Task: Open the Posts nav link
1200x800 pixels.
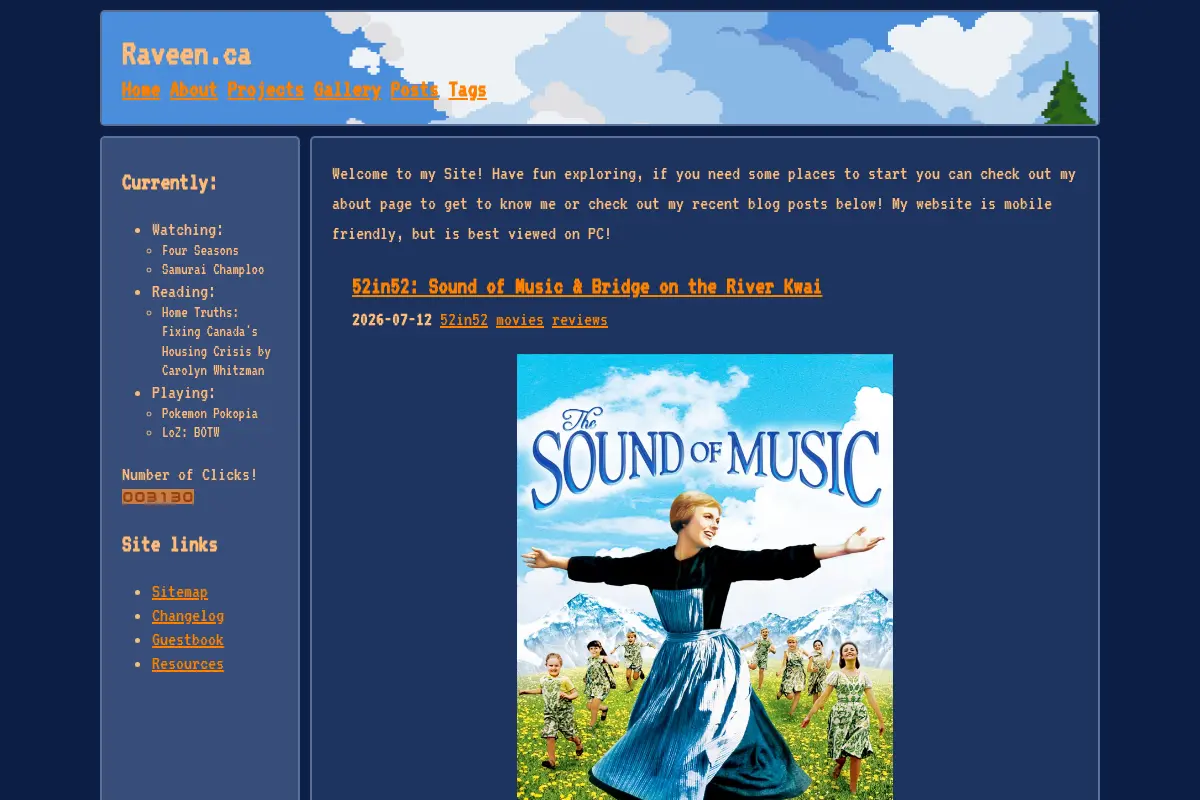Action: pyautogui.click(x=414, y=90)
